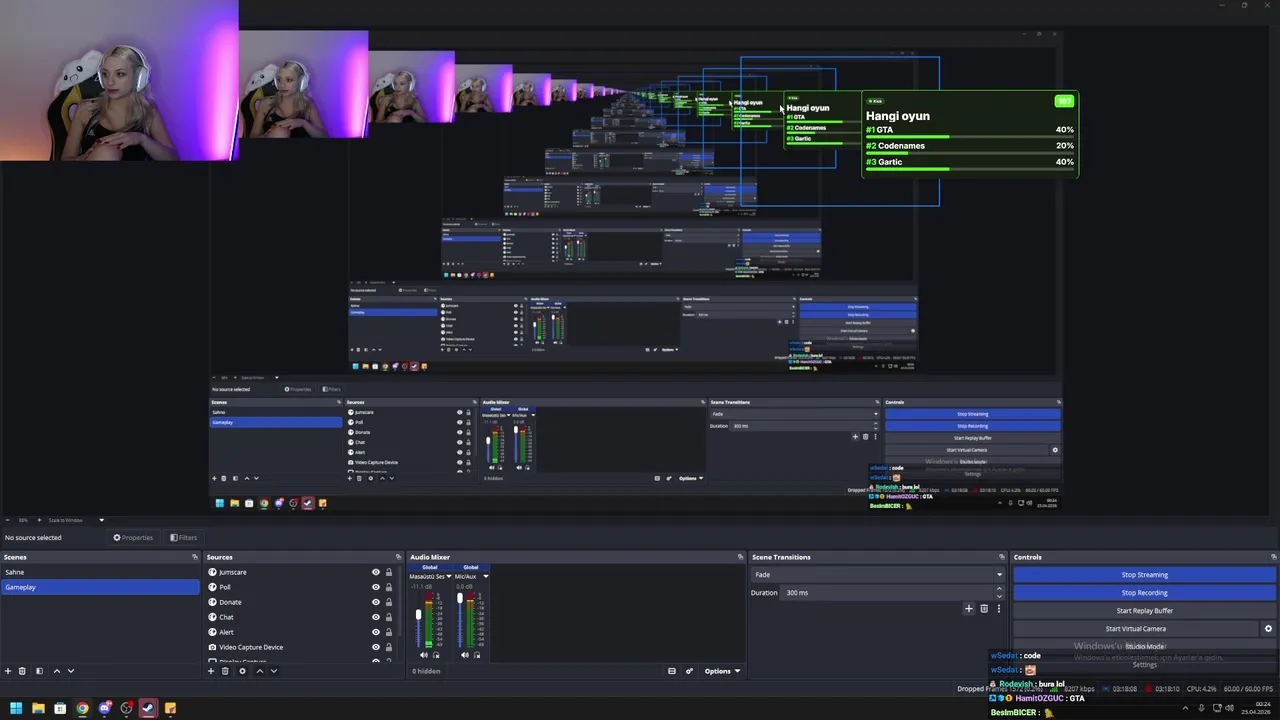The height and width of the screenshot is (720, 1280).
Task: Open virtual camera settings gear
Action: [1268, 629]
